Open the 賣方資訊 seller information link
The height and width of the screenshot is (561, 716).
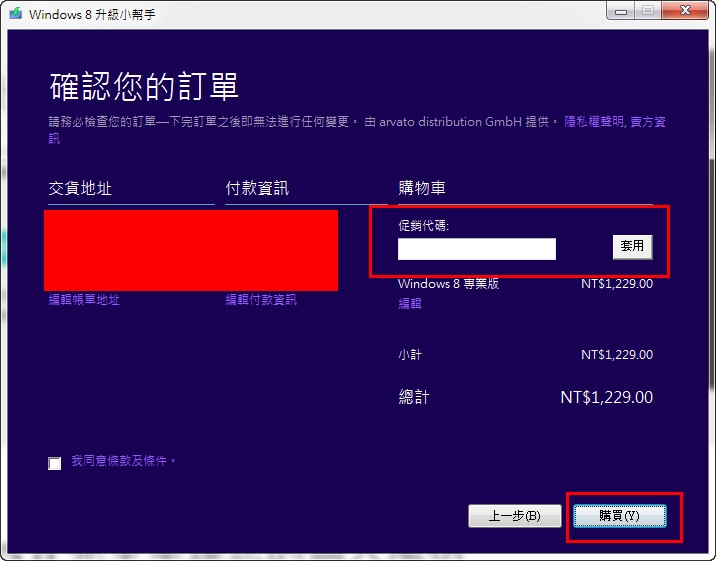pos(648,121)
